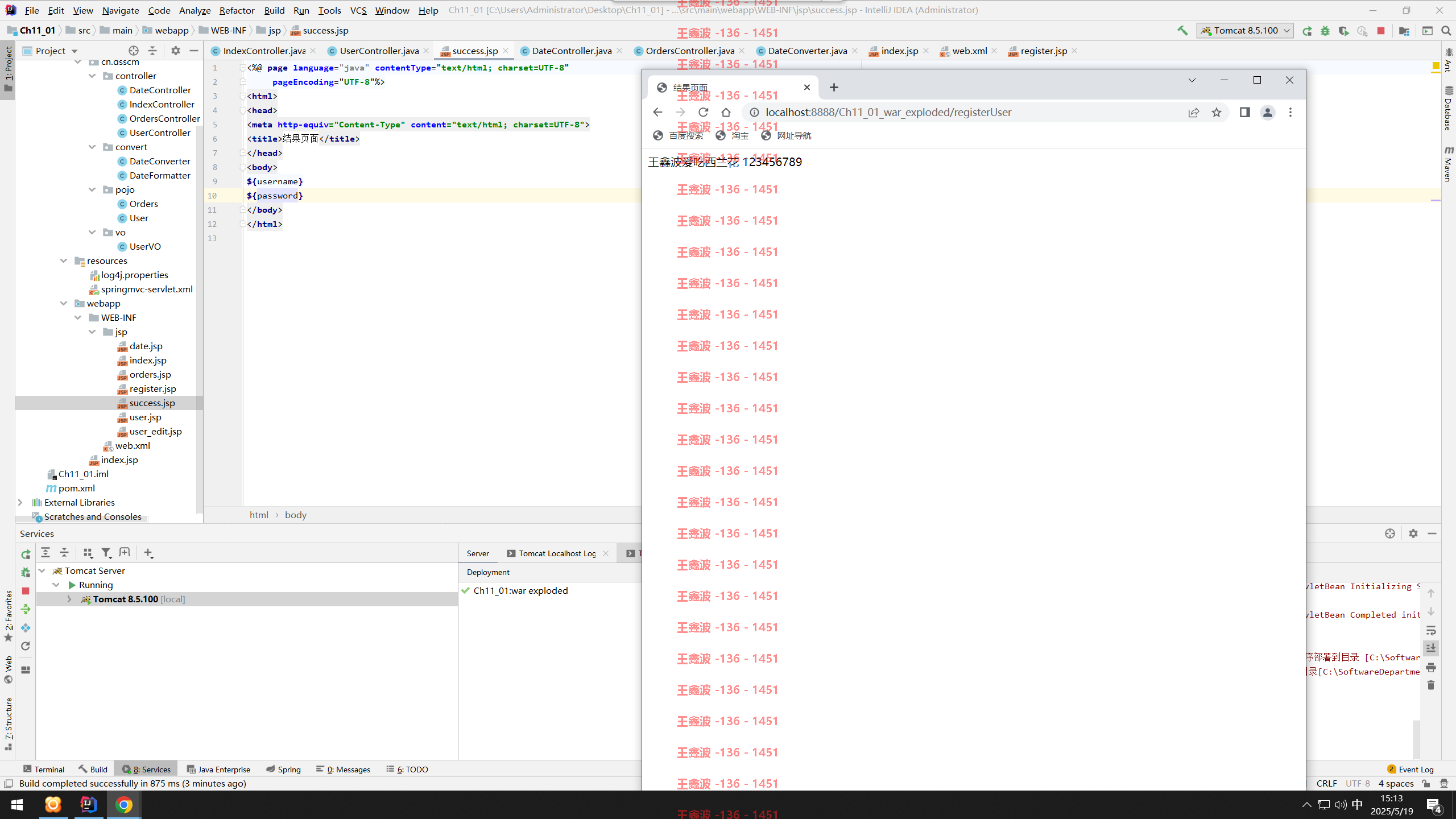
Task: Start debug with the bug icon
Action: [1325, 31]
